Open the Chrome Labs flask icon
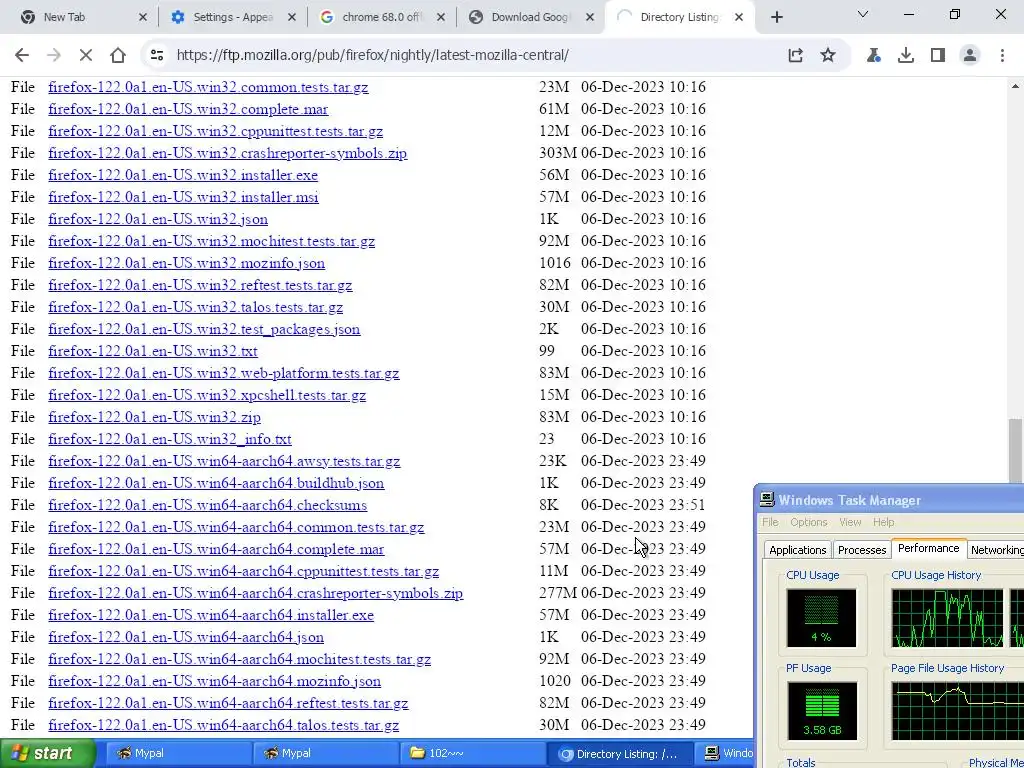Image resolution: width=1024 pixels, height=768 pixels. click(x=874, y=56)
